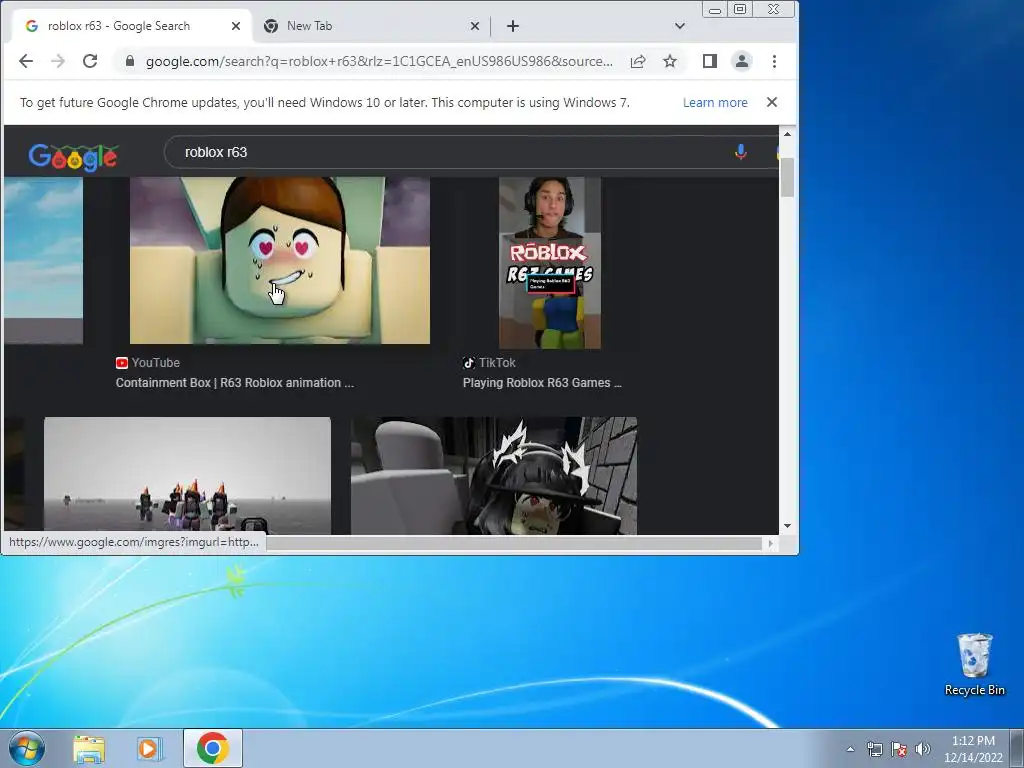The height and width of the screenshot is (768, 1024).
Task: Open 'Playing Roblox R63 Games' result link
Action: coord(542,383)
